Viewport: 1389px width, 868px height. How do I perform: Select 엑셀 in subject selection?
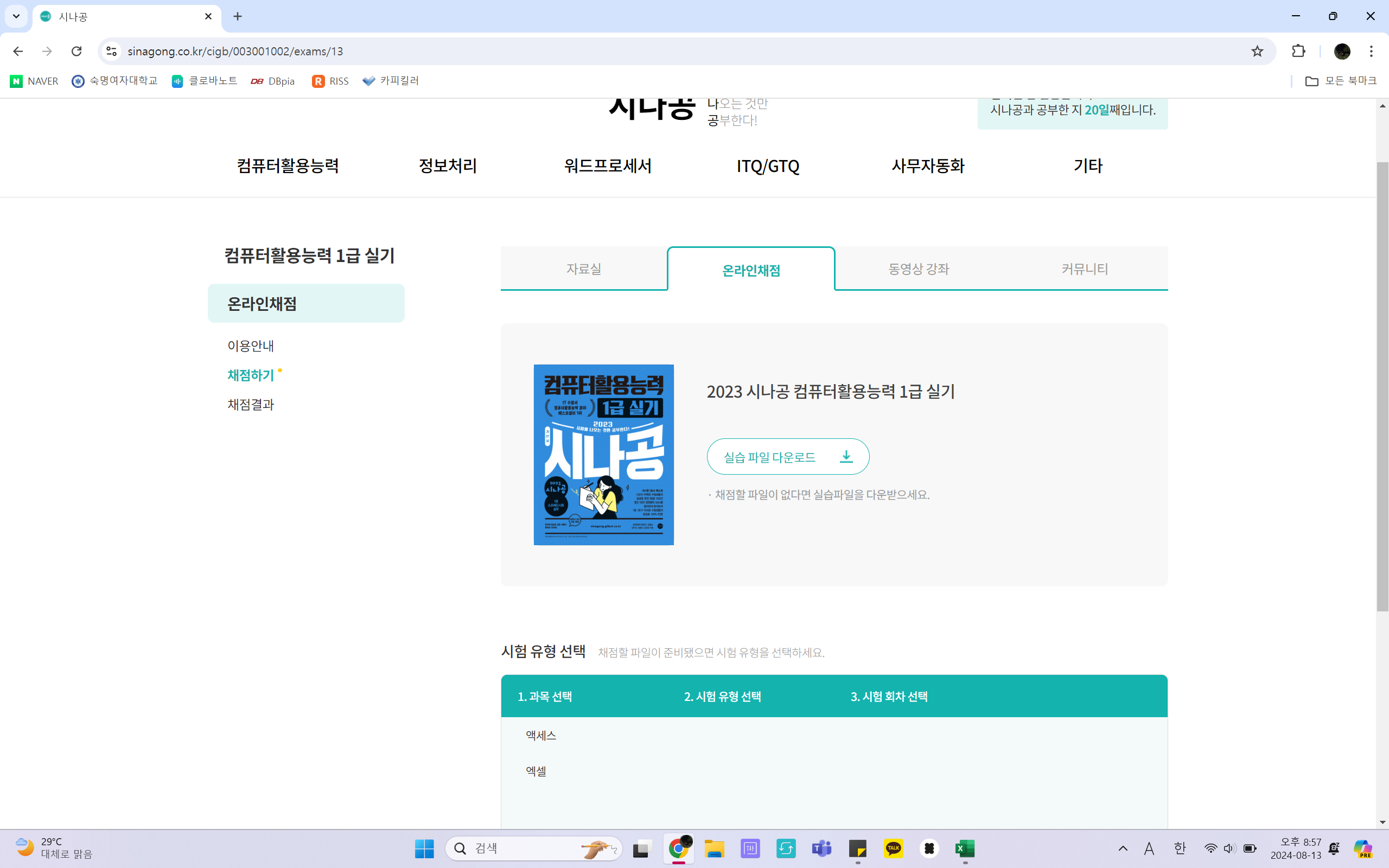coord(536,771)
